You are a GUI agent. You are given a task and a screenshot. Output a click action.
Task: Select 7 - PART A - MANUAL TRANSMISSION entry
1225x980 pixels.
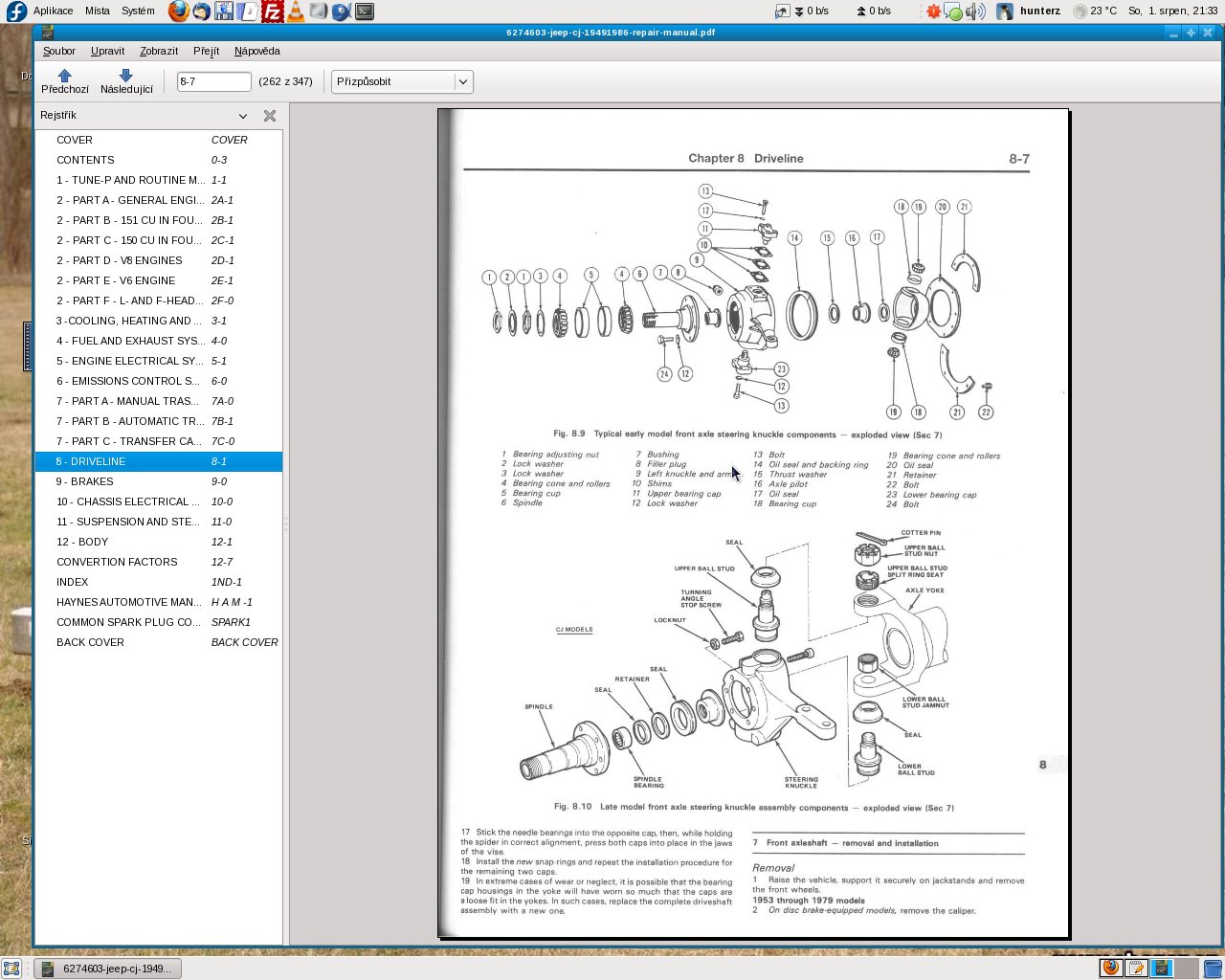[159, 401]
